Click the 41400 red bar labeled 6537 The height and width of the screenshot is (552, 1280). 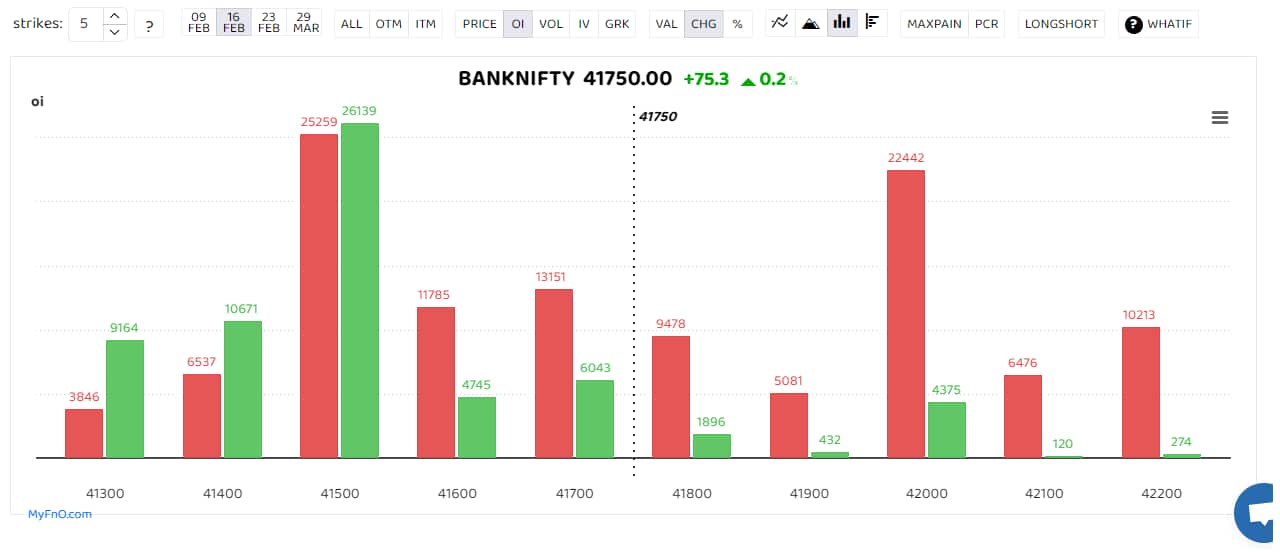click(202, 416)
